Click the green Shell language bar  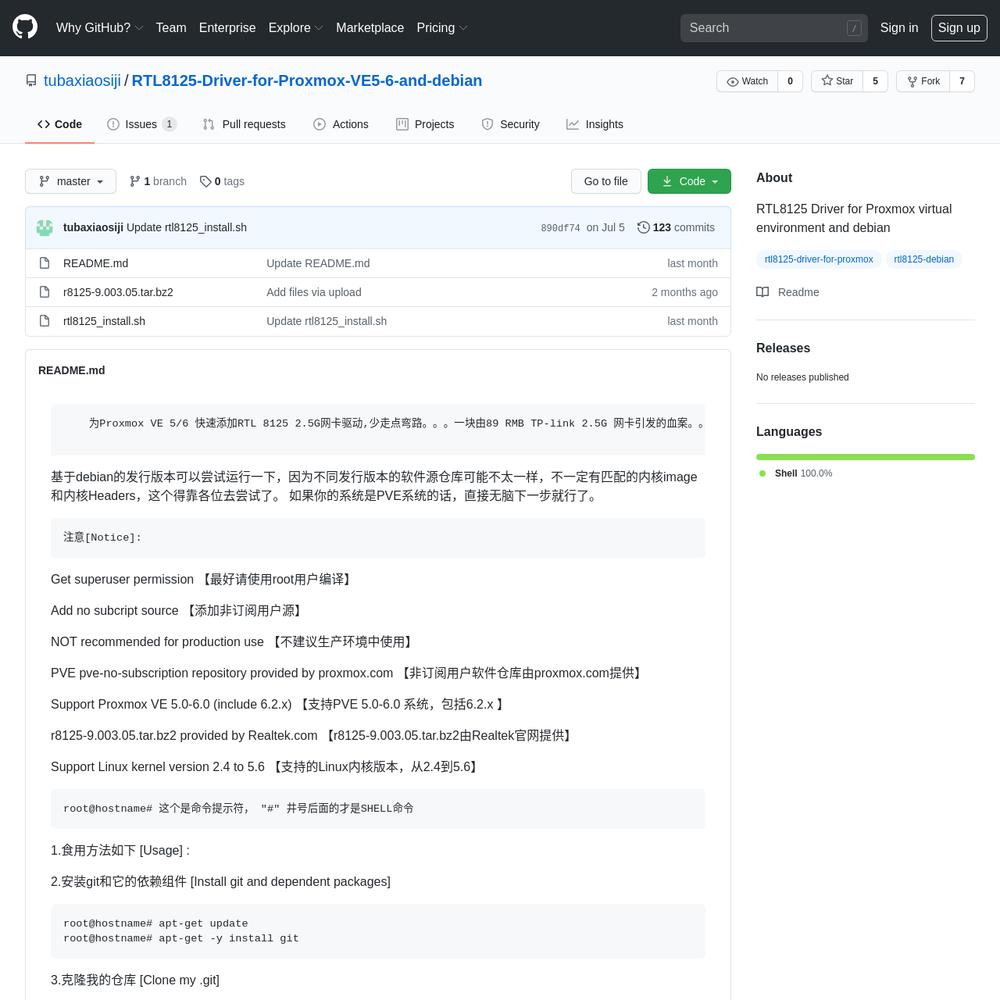tap(865, 457)
